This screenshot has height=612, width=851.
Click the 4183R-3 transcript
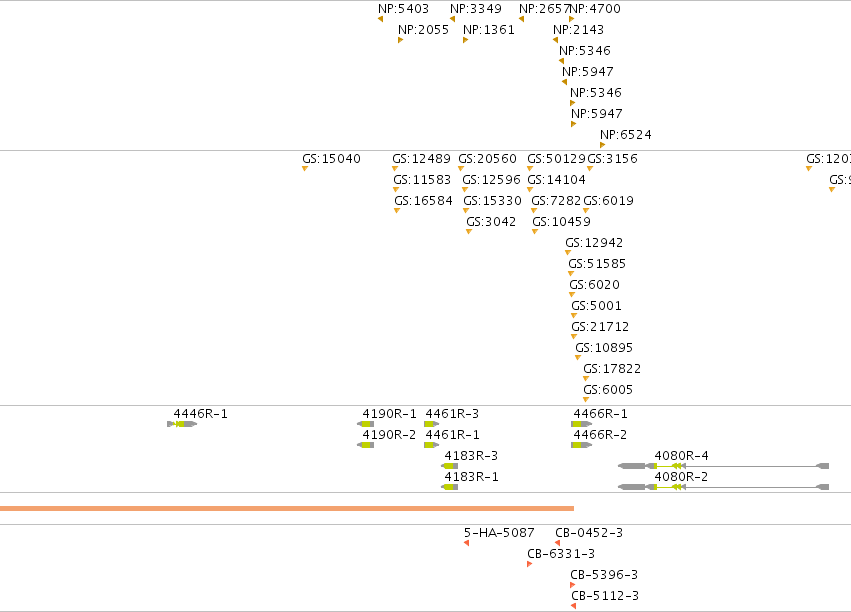coord(449,466)
